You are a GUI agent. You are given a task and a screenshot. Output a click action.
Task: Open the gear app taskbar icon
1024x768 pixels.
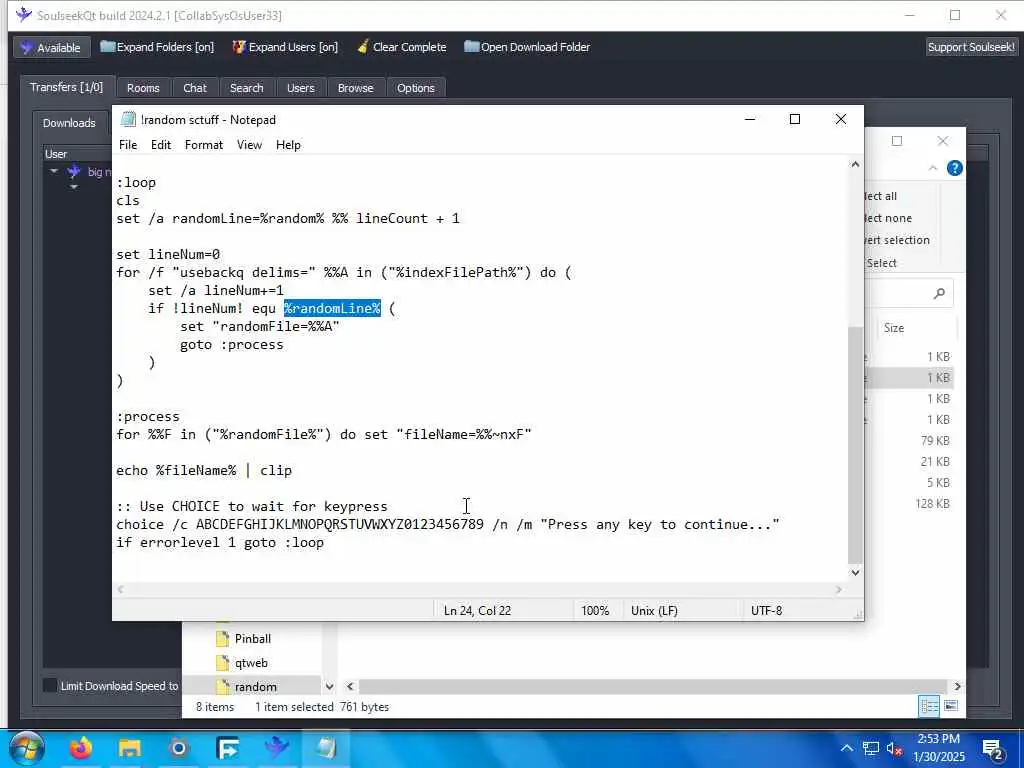click(x=178, y=748)
